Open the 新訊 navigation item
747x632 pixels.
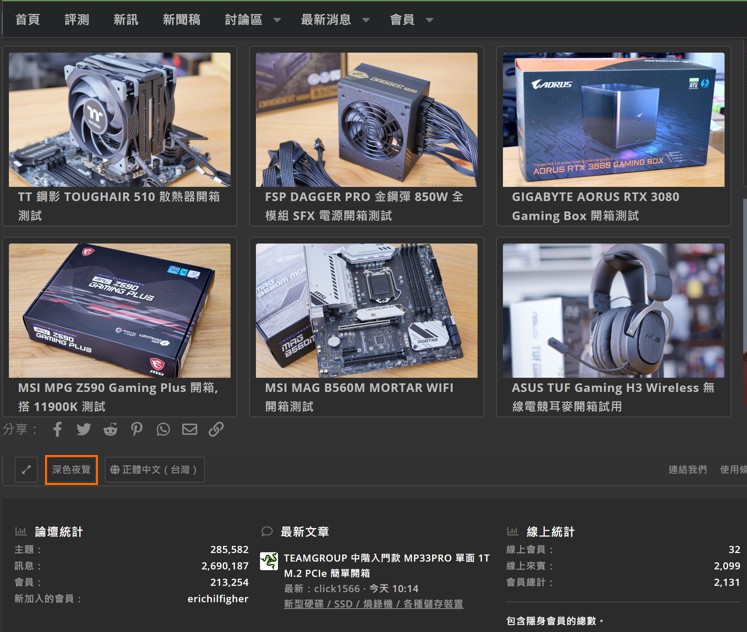pos(126,20)
